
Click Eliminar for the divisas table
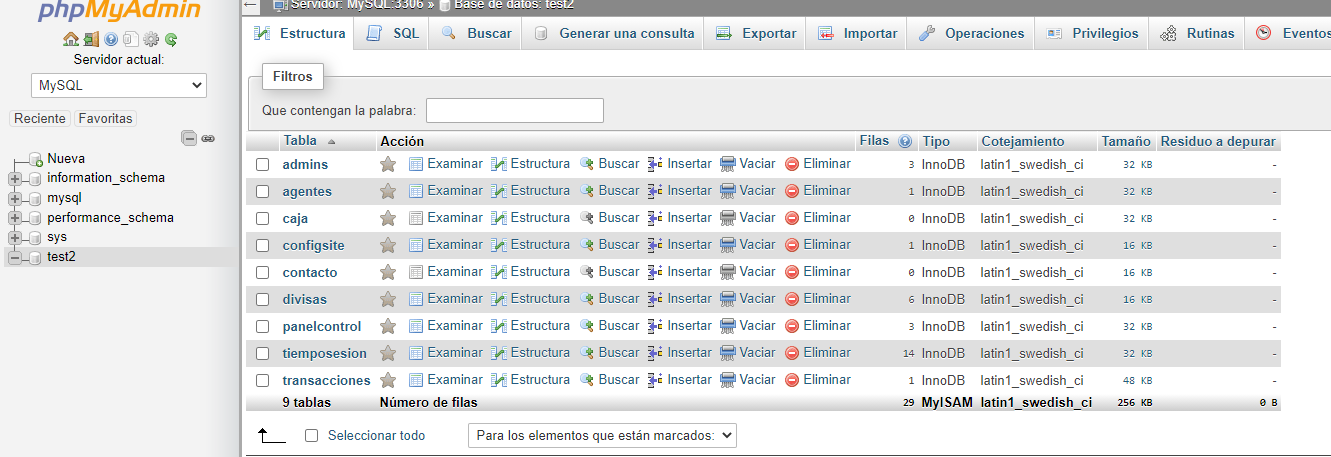[818, 298]
